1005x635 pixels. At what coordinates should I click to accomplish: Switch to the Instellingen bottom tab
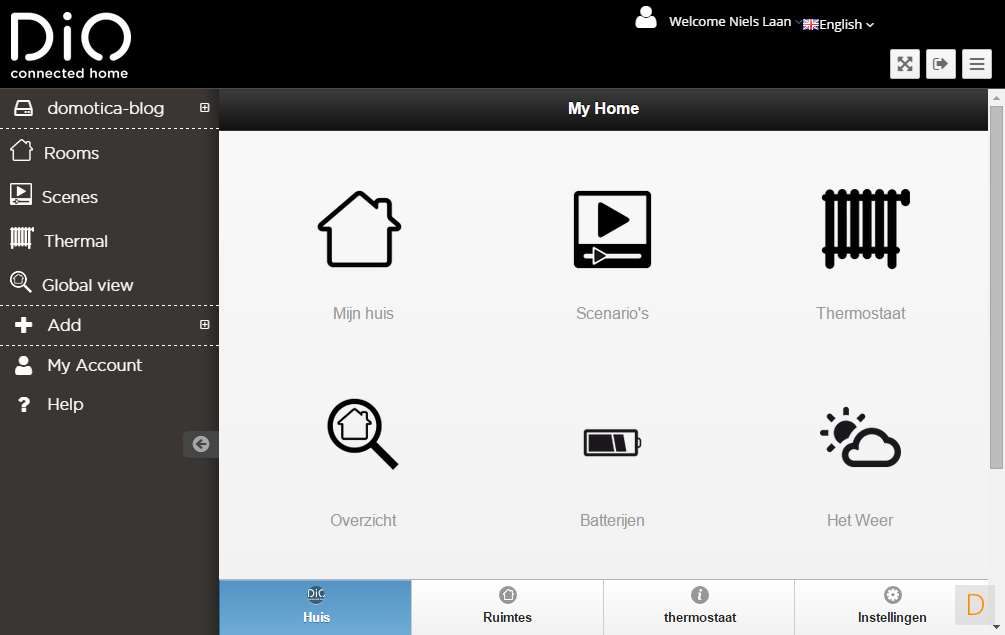click(892, 607)
